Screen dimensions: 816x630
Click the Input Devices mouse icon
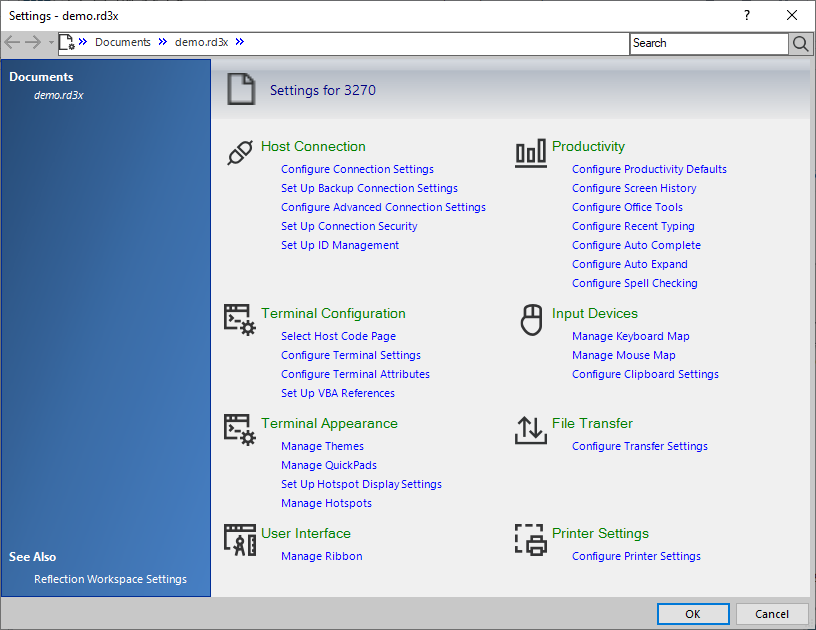tap(531, 320)
